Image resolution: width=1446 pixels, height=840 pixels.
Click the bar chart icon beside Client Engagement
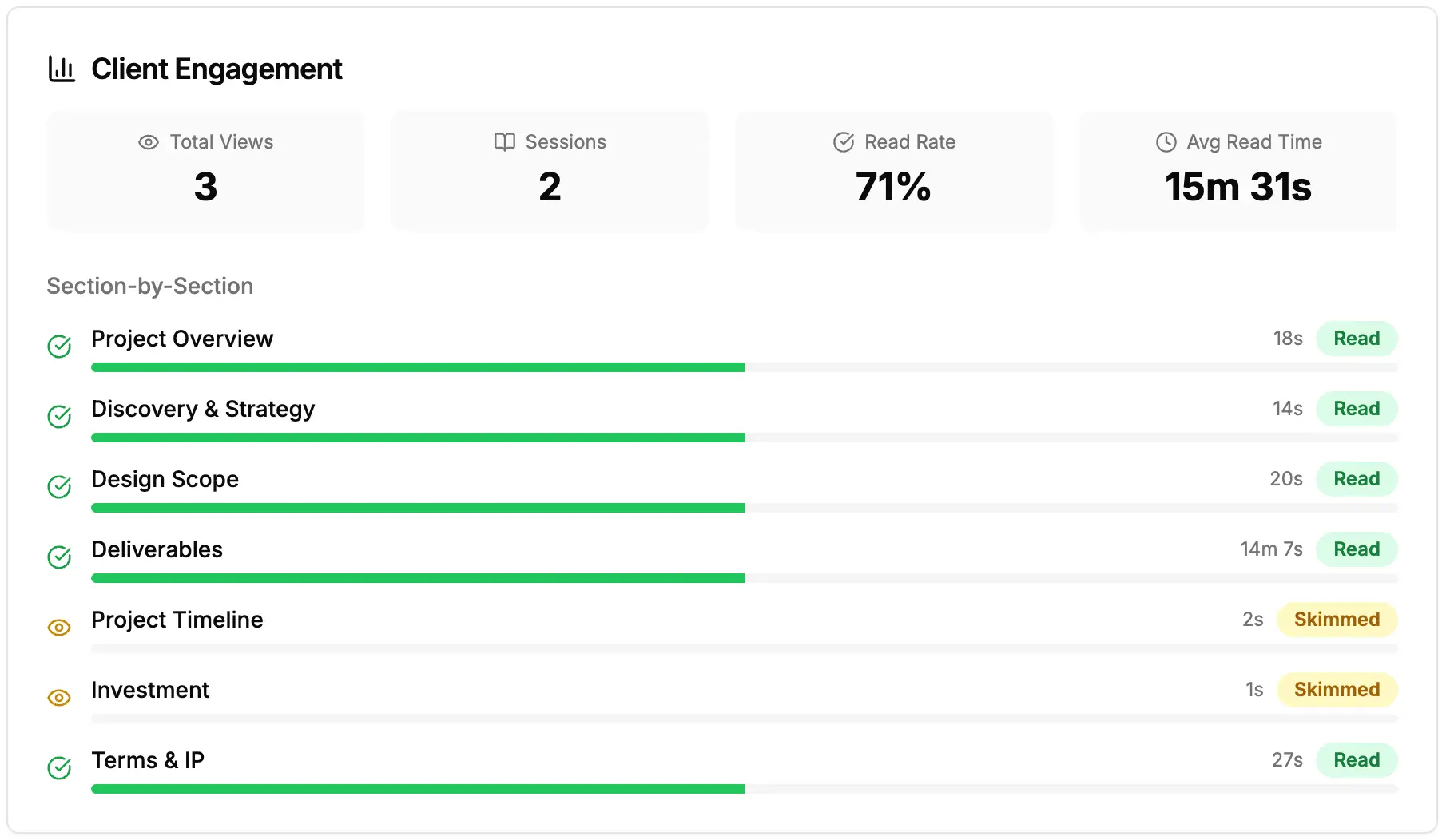point(62,69)
